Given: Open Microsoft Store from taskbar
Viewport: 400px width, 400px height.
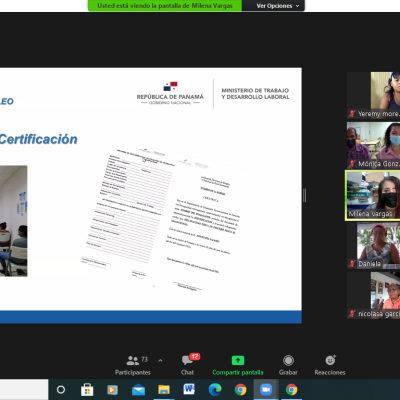Looking at the screenshot, I should pos(87,389).
